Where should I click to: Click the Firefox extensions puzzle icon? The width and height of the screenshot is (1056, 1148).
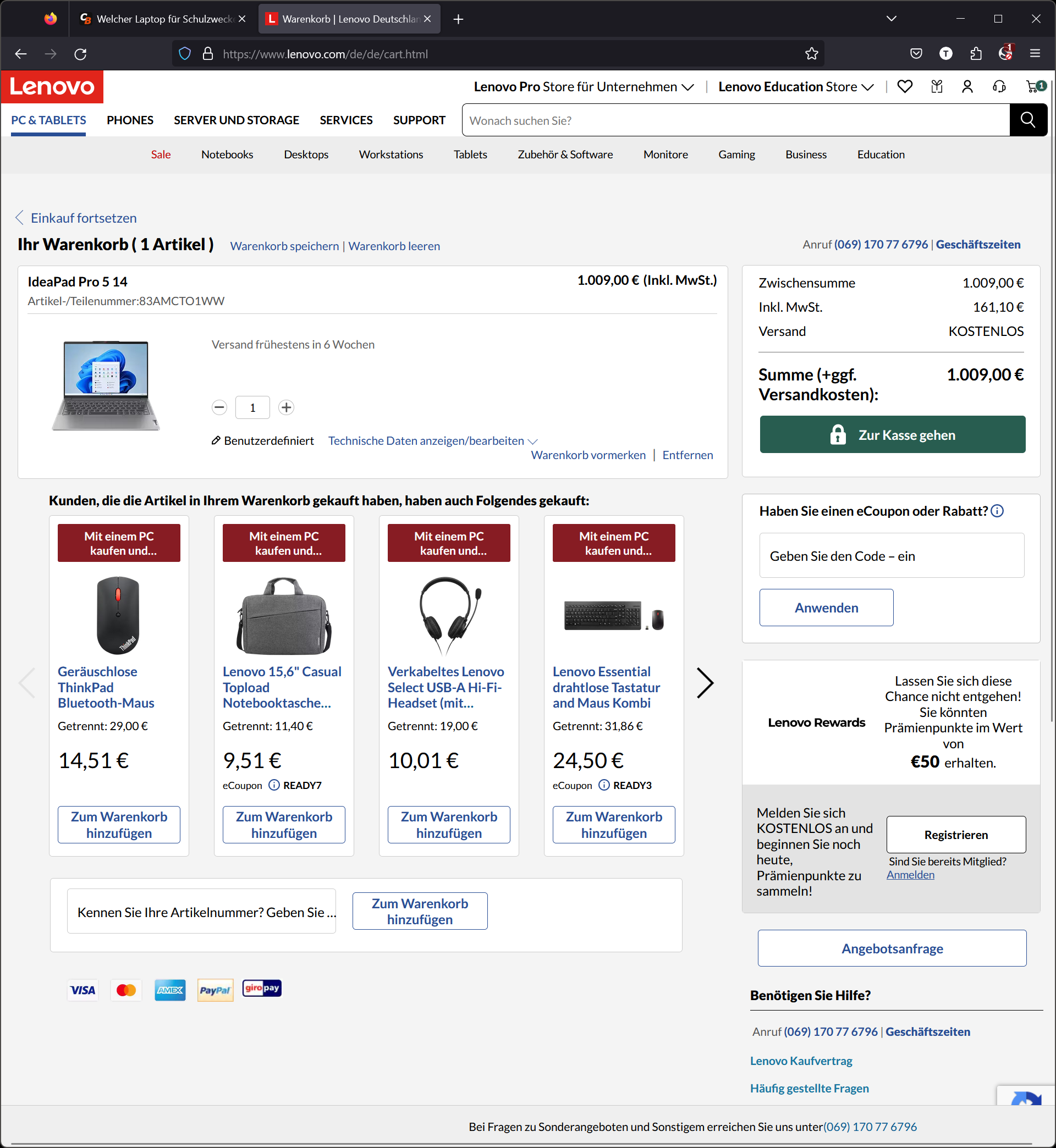pyautogui.click(x=976, y=54)
